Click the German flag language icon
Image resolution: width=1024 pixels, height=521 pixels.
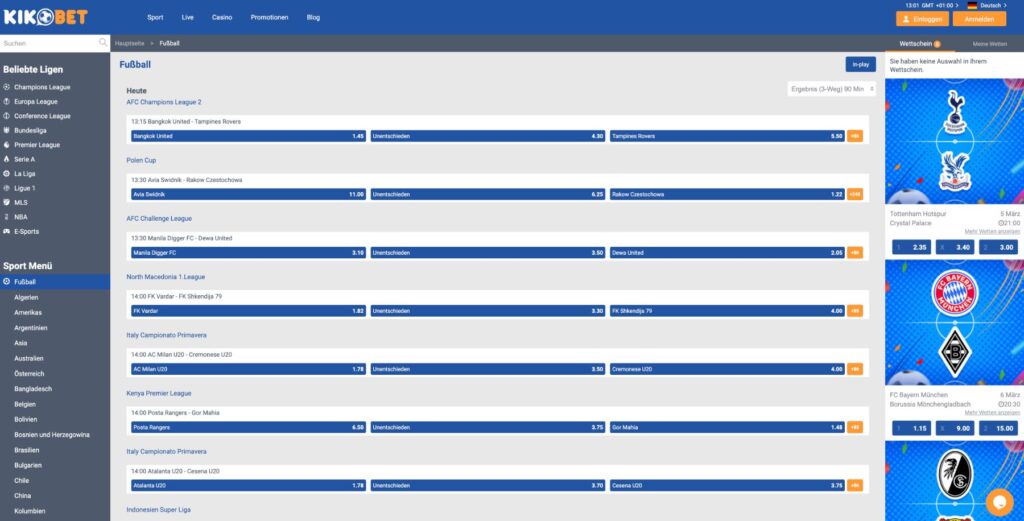(972, 5)
